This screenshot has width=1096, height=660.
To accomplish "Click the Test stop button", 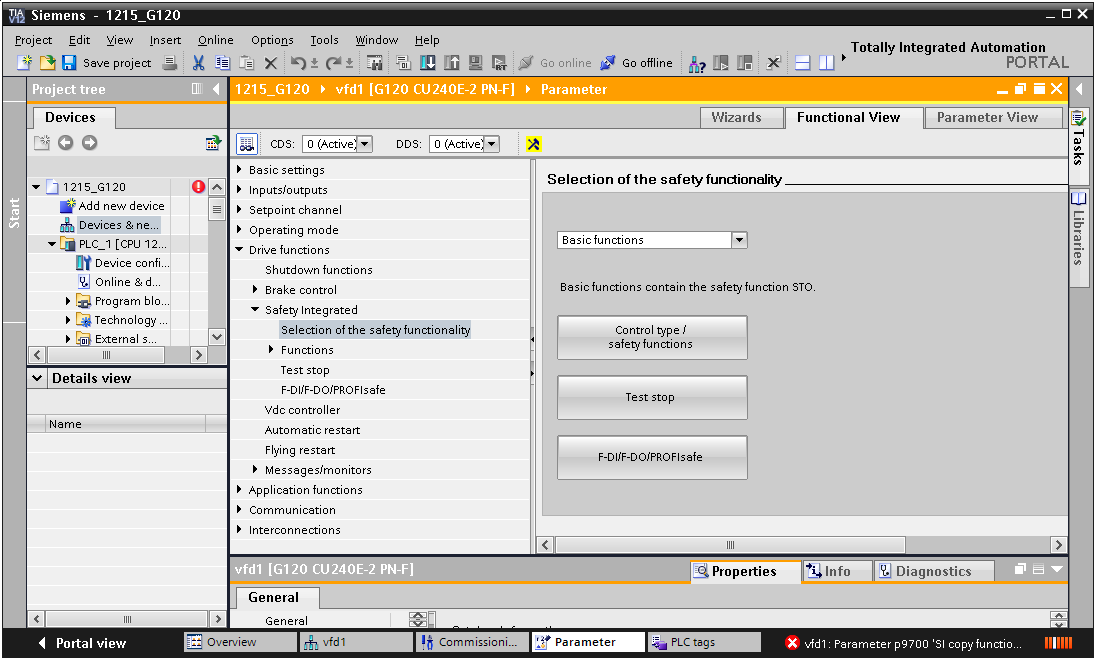I will click(x=651, y=398).
